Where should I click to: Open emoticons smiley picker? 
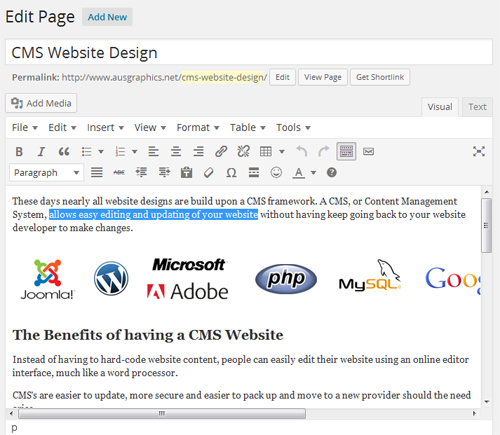(276, 173)
